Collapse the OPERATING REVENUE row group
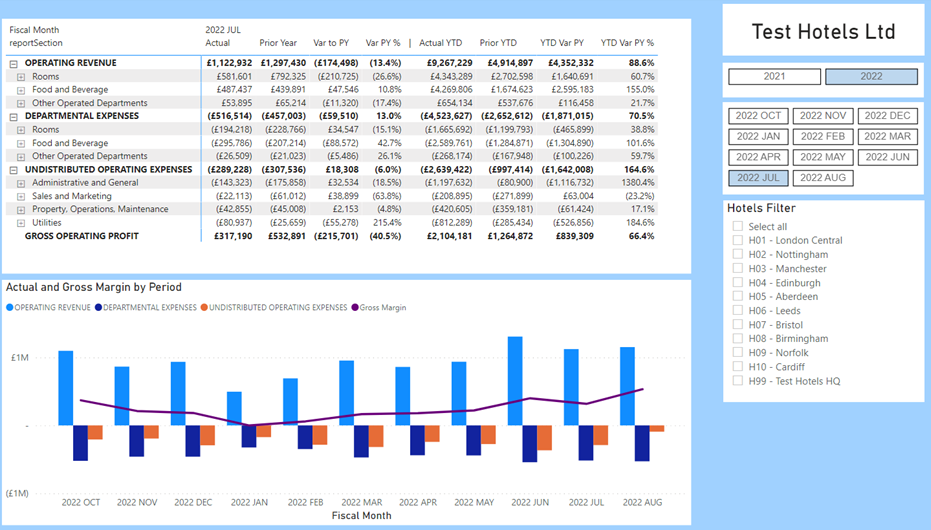This screenshot has width=931, height=530. point(14,63)
